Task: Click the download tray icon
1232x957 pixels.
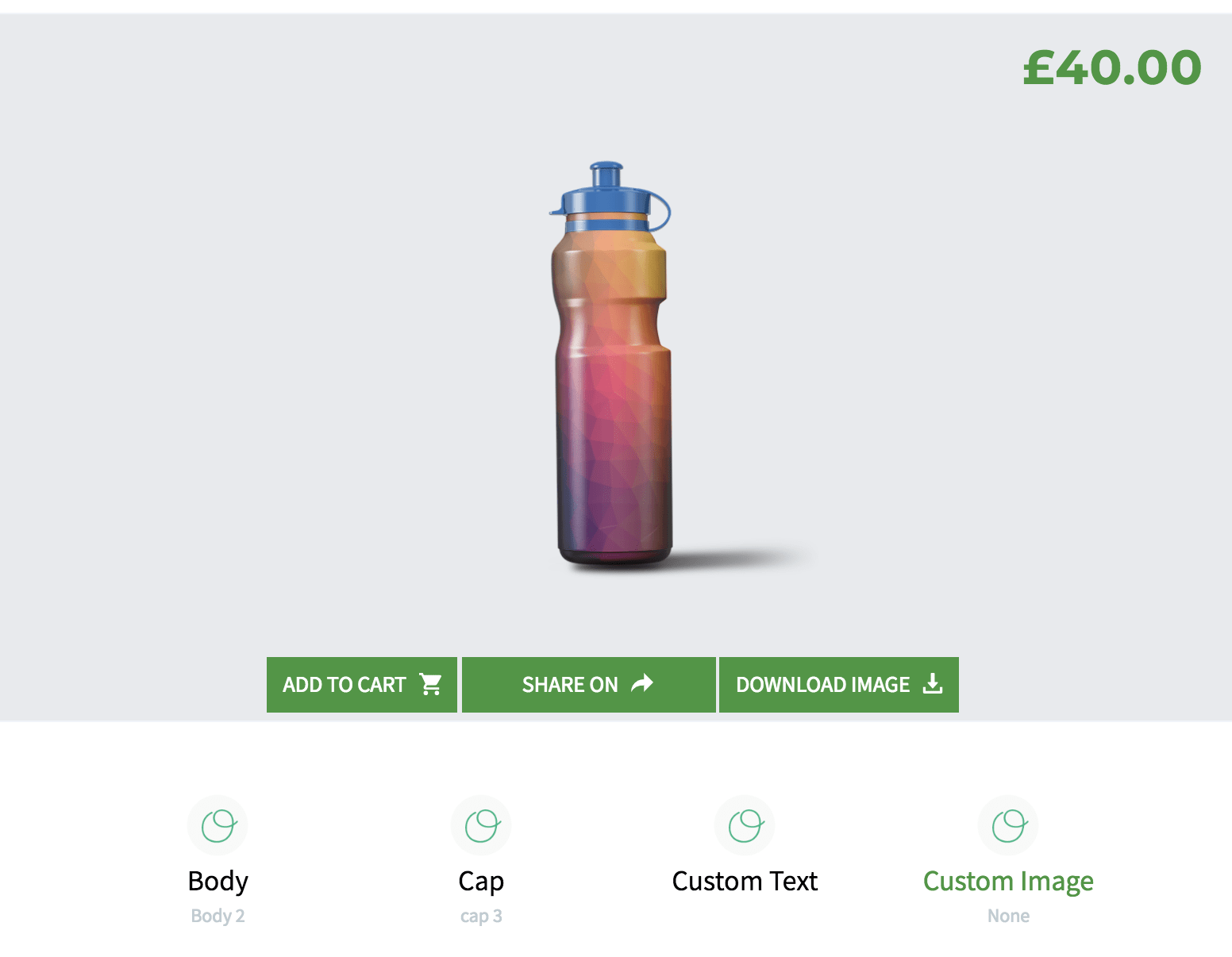Action: tap(933, 684)
